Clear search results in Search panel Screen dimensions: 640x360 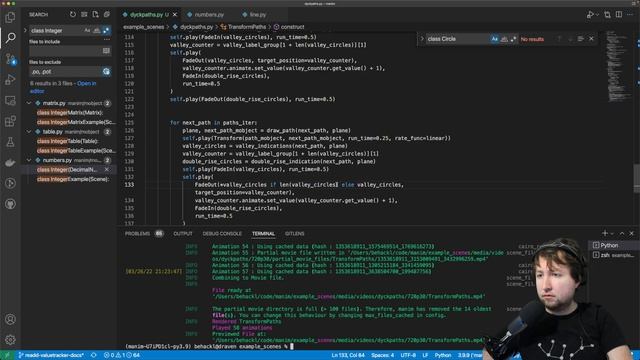click(84, 14)
